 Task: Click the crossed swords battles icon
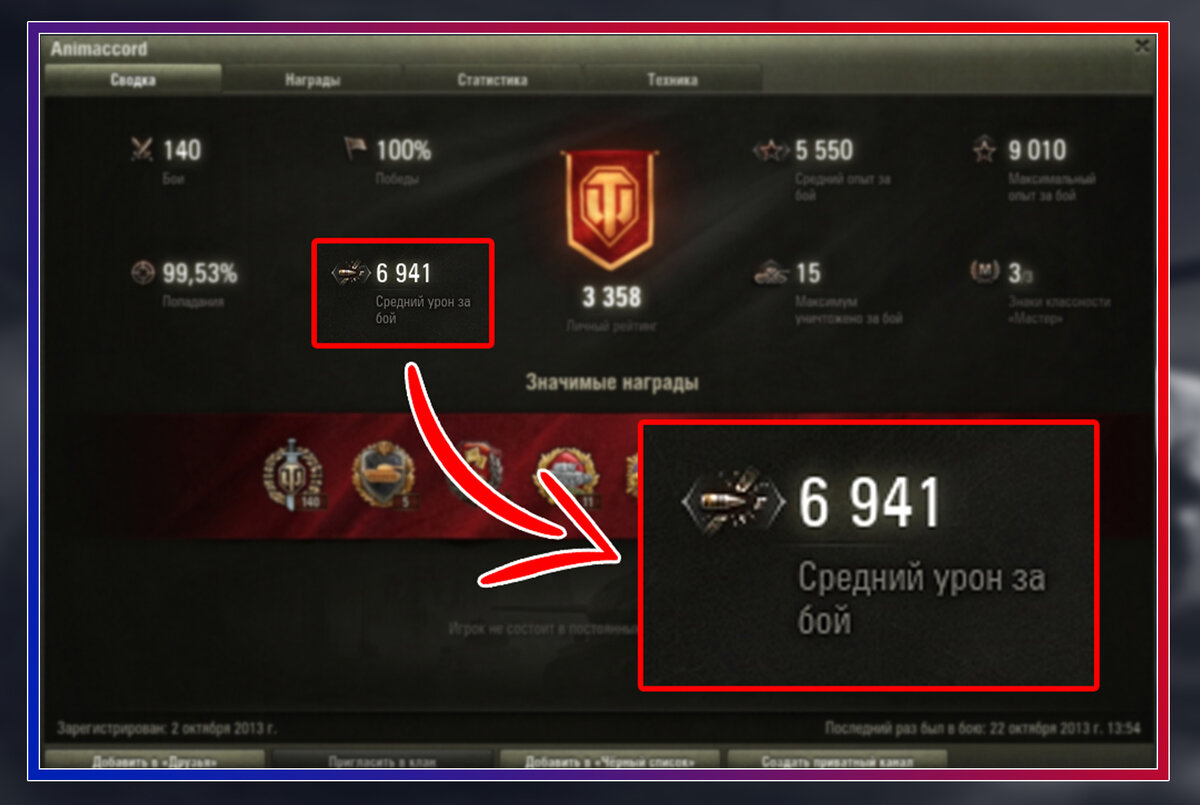pyautogui.click(x=142, y=150)
